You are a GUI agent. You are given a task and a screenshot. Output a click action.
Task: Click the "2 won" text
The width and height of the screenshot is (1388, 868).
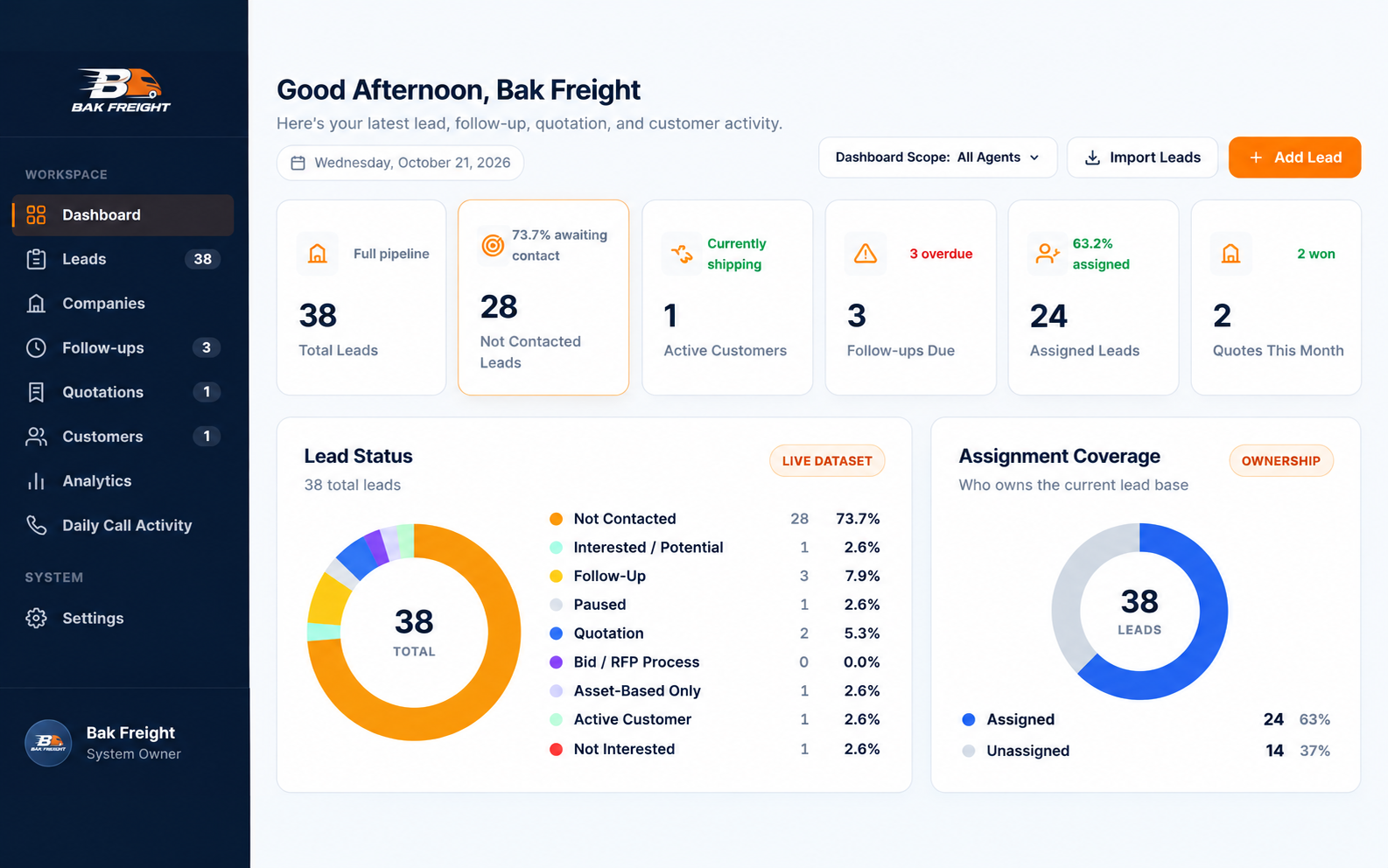[1316, 254]
